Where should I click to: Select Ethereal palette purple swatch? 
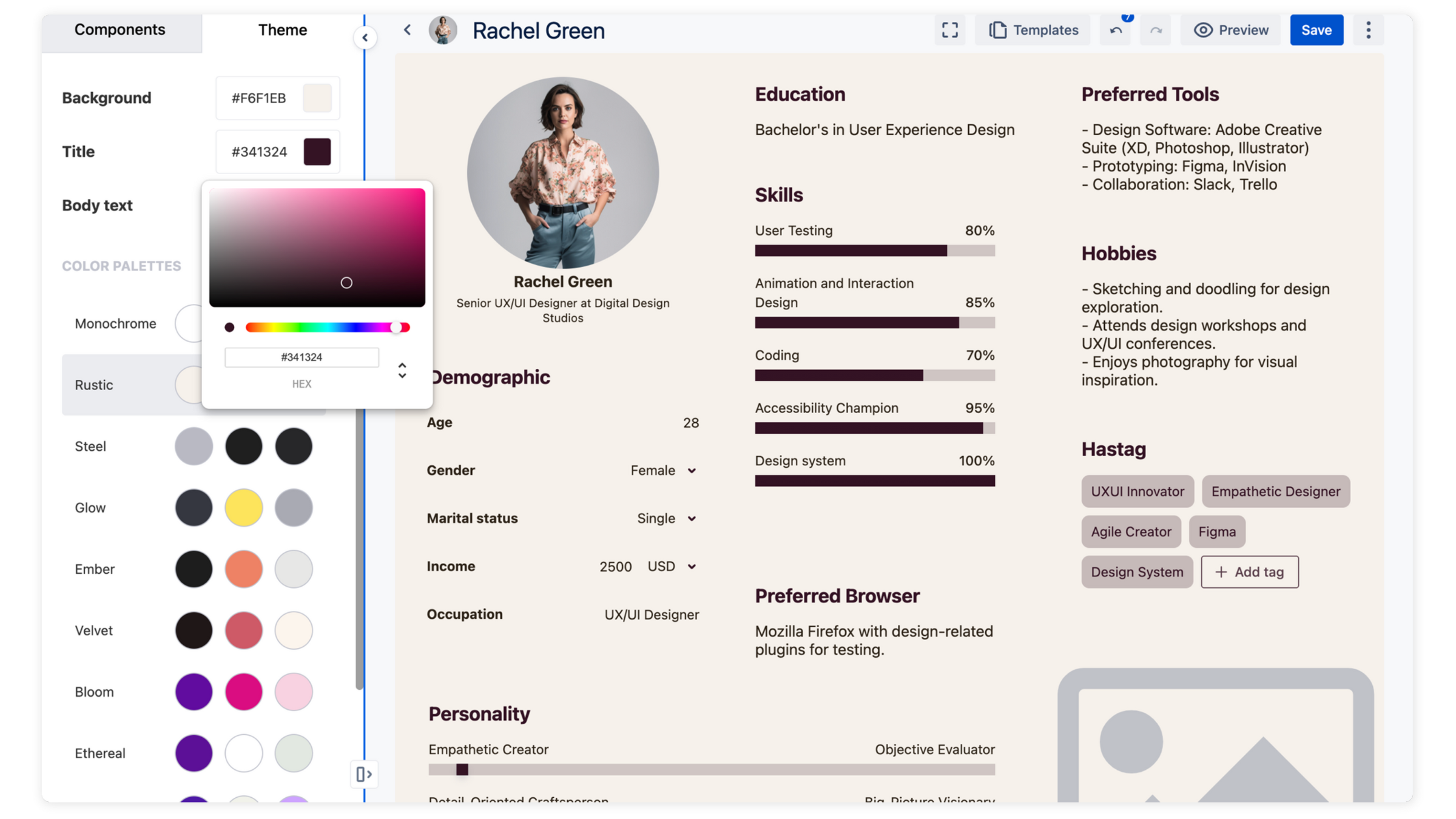coord(194,752)
